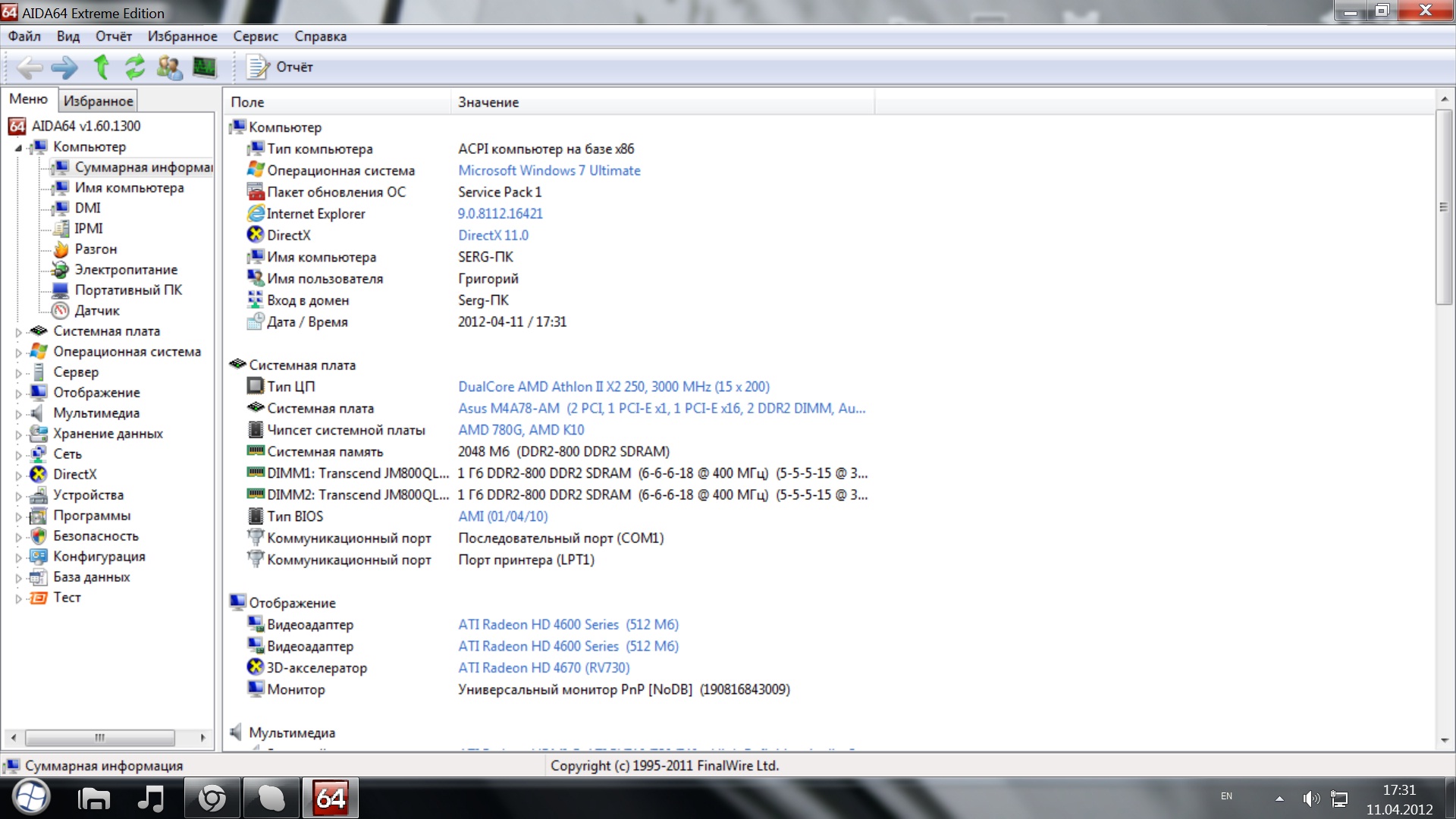Open the Отчёт menu

(x=114, y=36)
